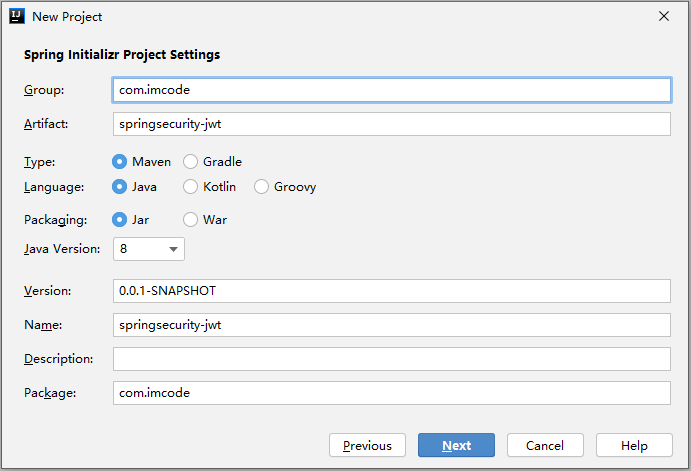Click the Artifact input field
This screenshot has width=691, height=471.
[x=391, y=124]
